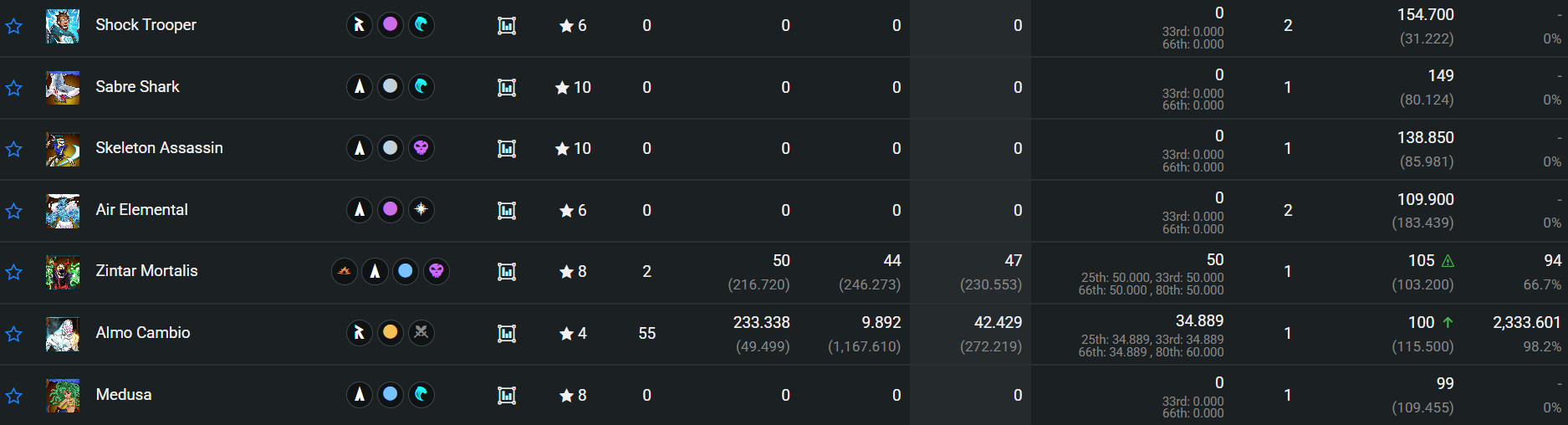1568x425 pixels.
Task: Favorite the Shock Trooper card
Action: point(14,26)
